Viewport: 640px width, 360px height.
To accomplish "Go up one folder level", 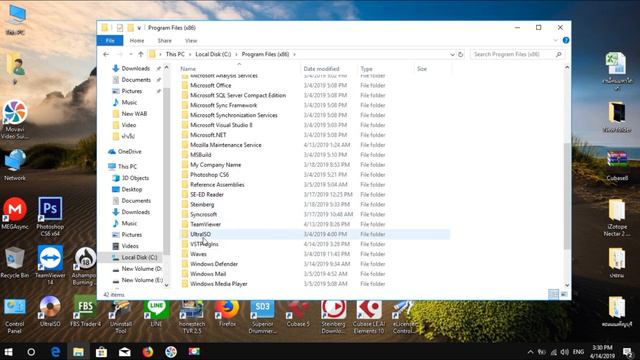I will pos(141,54).
